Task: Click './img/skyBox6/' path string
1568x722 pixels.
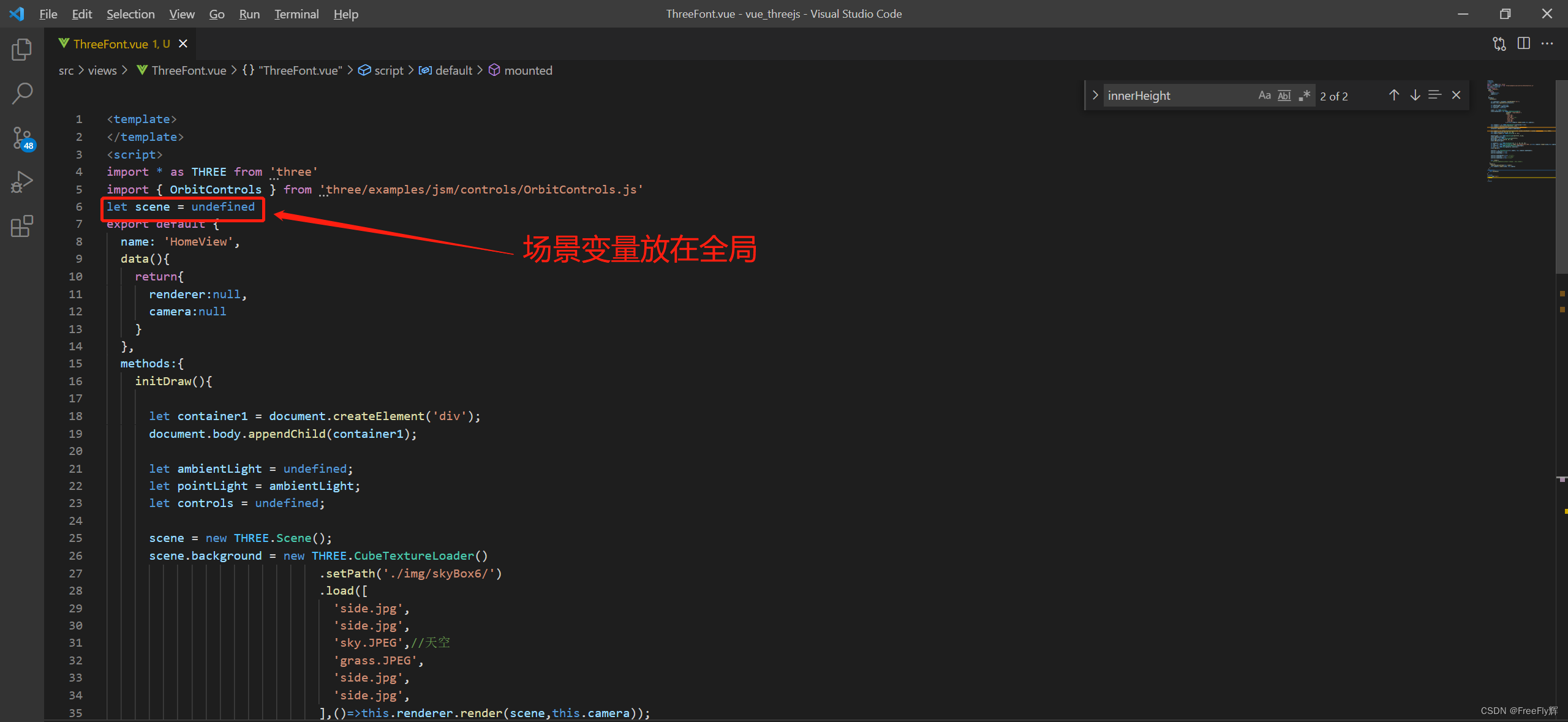Action: pyautogui.click(x=439, y=573)
